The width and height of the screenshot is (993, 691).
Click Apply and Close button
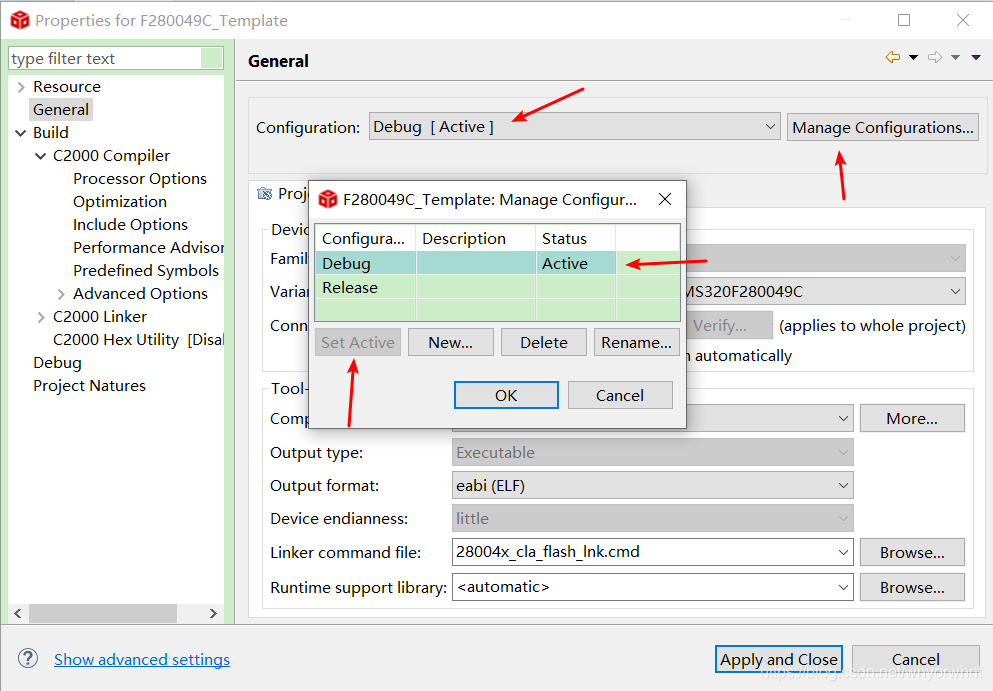pos(778,659)
